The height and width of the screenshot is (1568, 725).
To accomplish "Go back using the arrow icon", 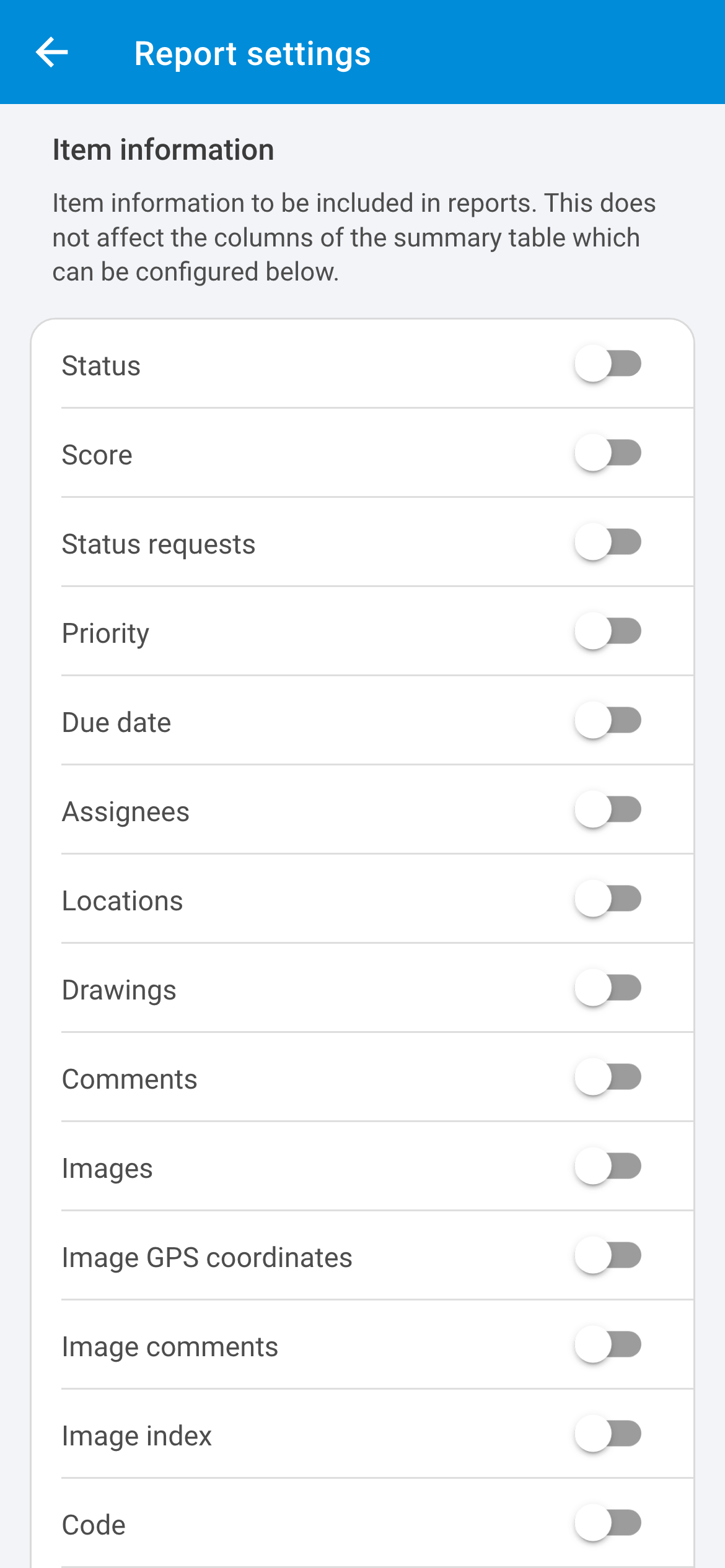I will [52, 52].
